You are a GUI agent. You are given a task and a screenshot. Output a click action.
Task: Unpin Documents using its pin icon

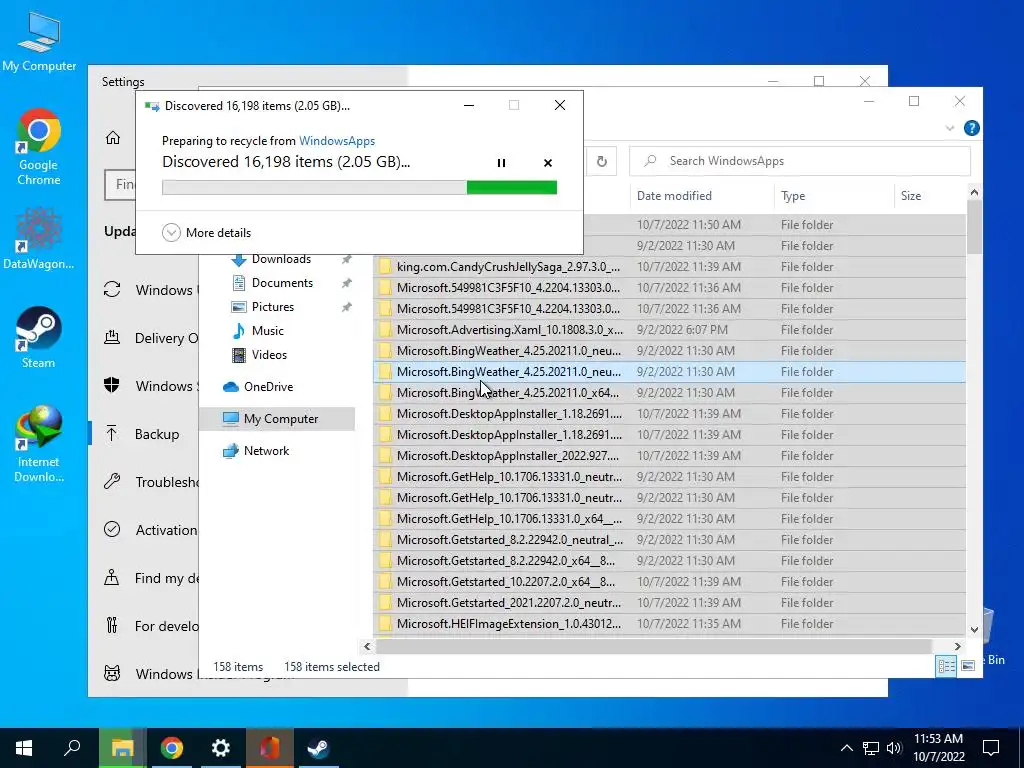click(346, 283)
